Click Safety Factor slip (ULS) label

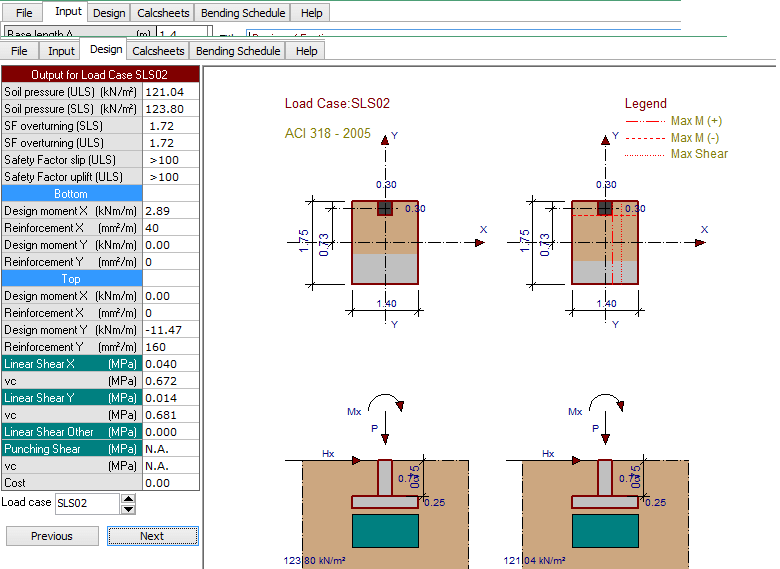pyautogui.click(x=72, y=160)
